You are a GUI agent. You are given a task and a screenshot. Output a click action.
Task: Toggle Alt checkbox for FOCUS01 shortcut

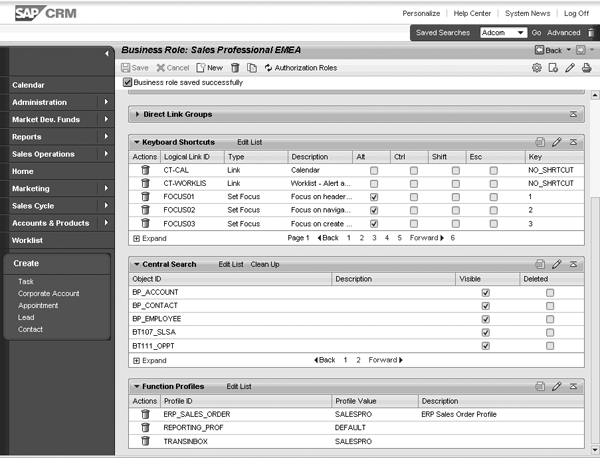[374, 198]
